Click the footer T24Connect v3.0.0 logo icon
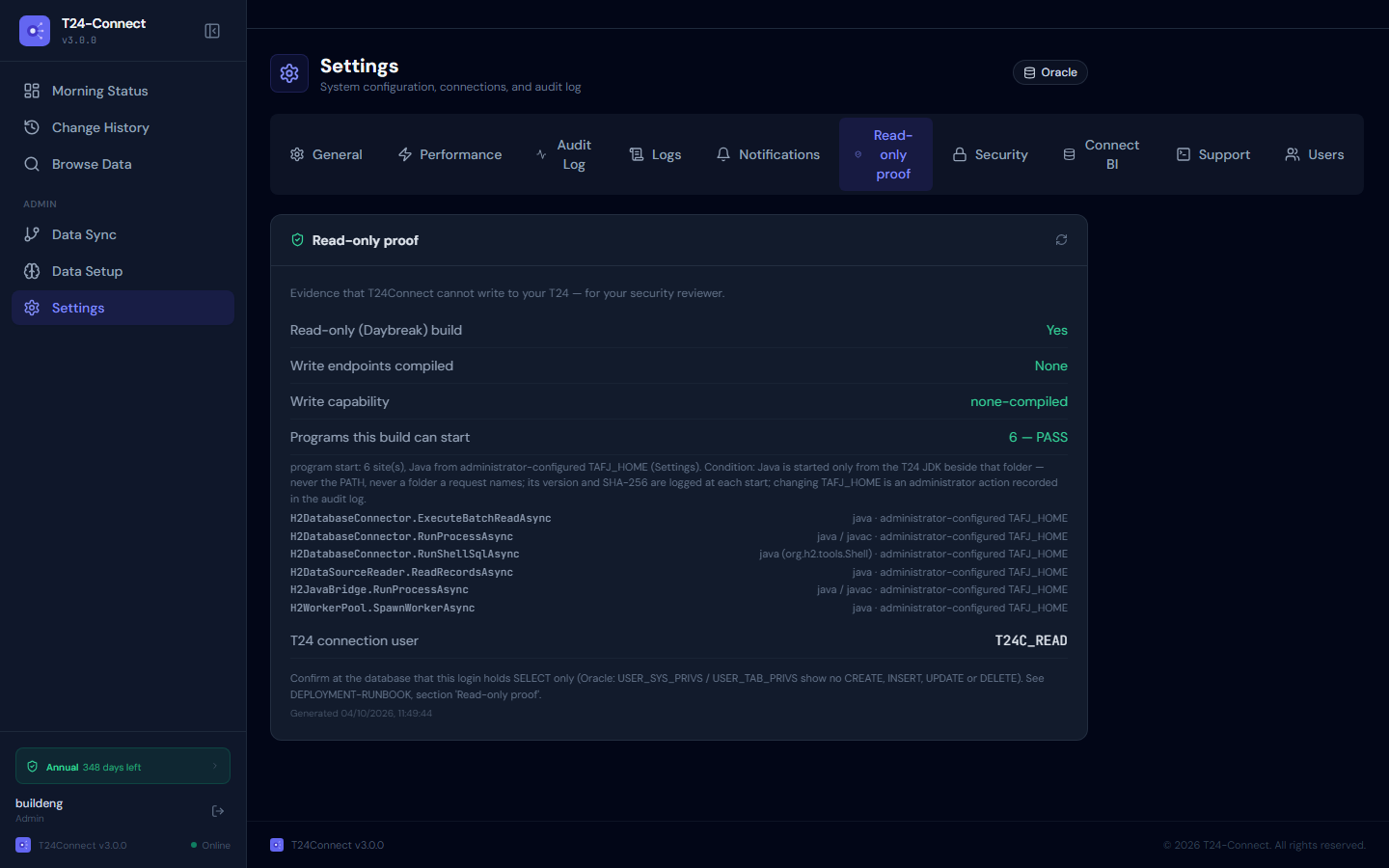The width and height of the screenshot is (1389, 868). (x=277, y=845)
